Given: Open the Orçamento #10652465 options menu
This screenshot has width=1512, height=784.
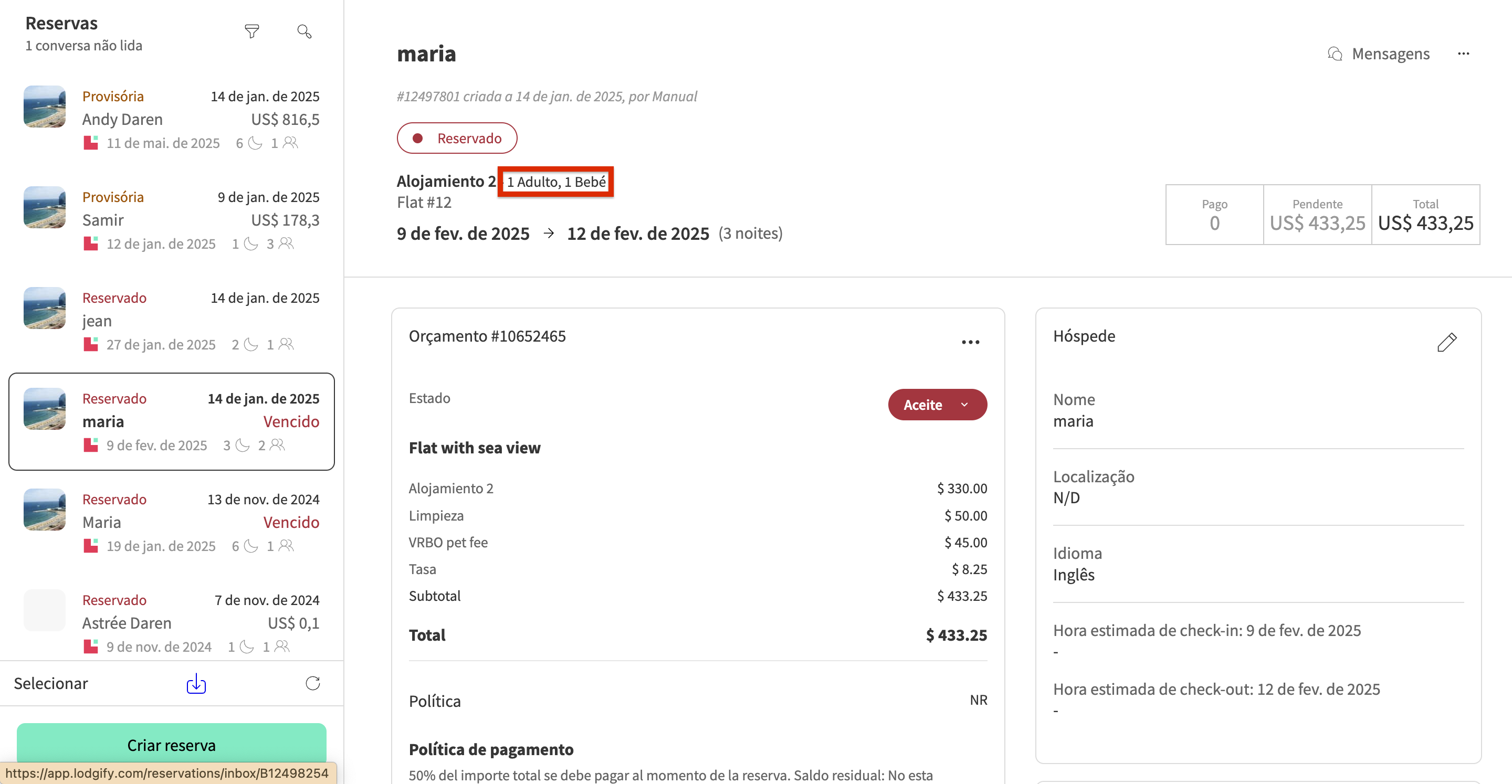Looking at the screenshot, I should point(970,342).
